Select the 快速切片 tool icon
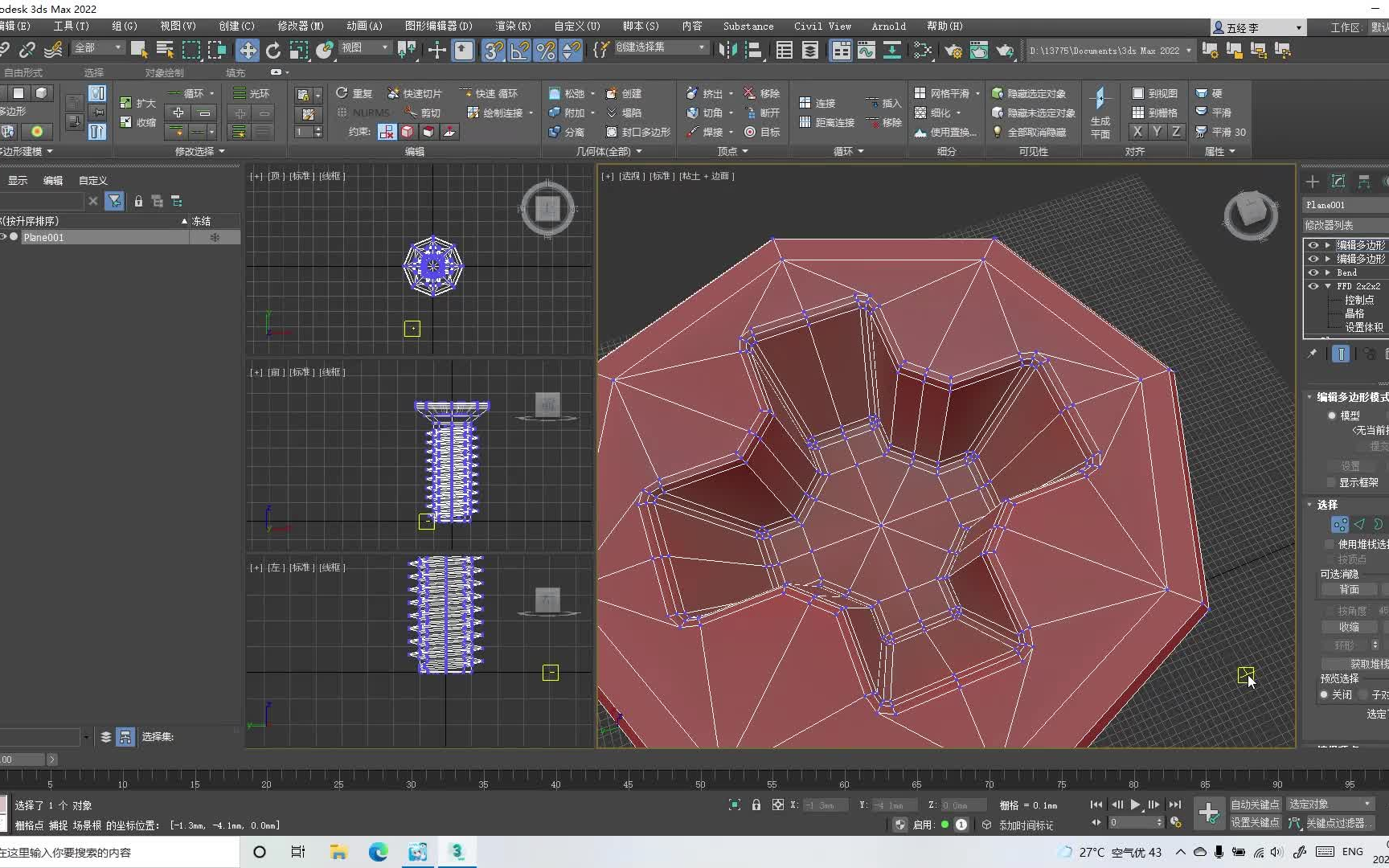The height and width of the screenshot is (868, 1389). coord(393,93)
